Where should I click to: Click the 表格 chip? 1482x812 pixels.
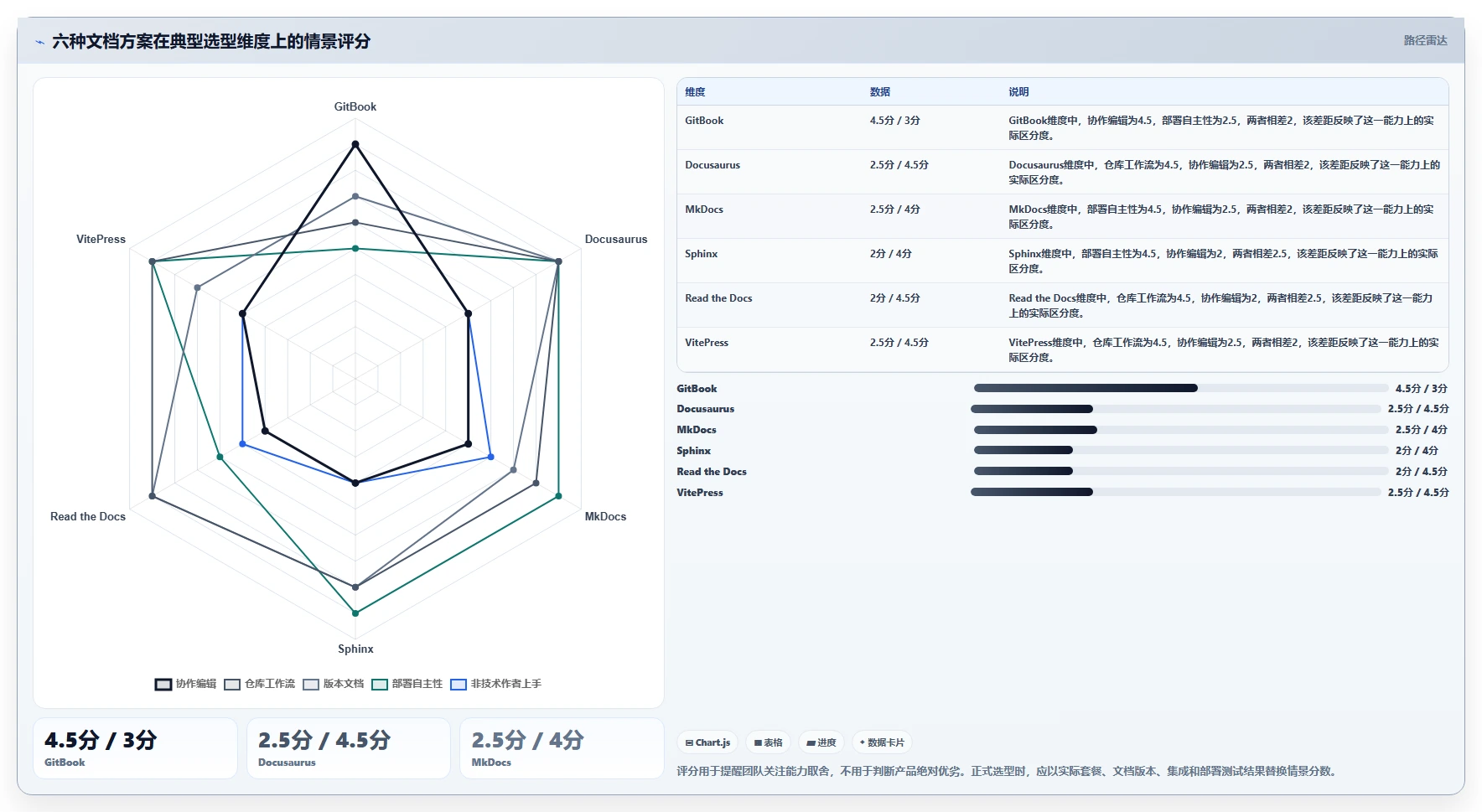[768, 742]
